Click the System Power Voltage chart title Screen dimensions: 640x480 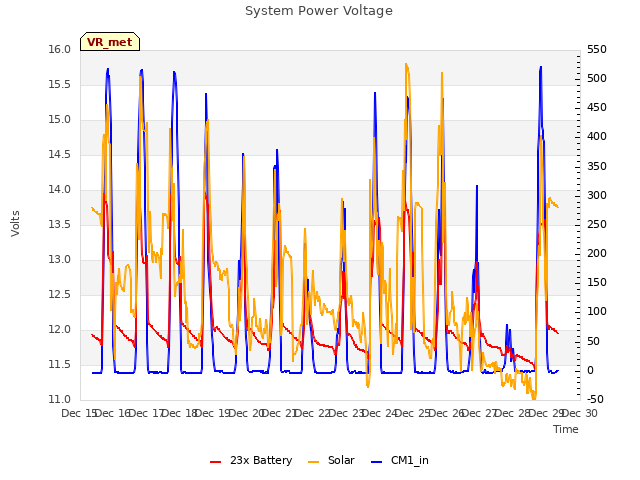(x=319, y=11)
